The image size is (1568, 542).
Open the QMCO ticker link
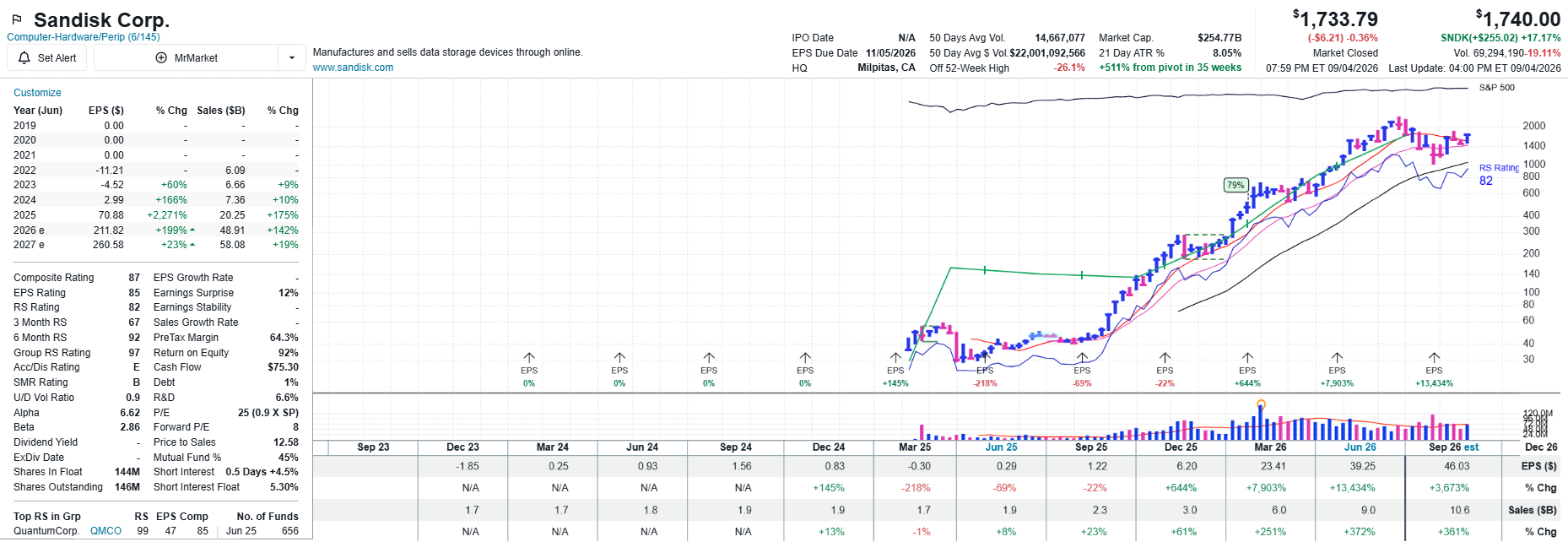click(105, 531)
